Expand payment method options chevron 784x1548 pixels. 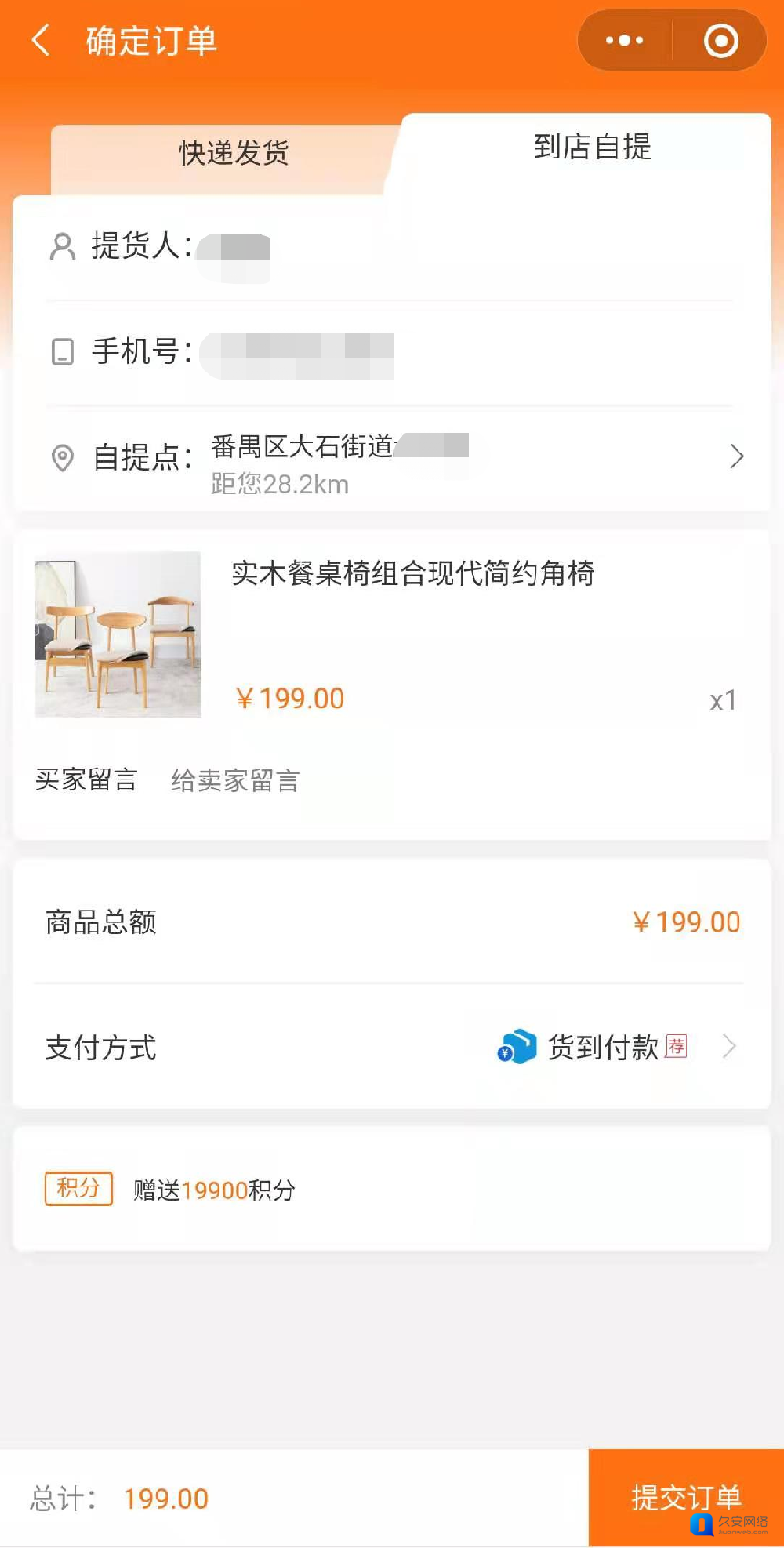click(728, 1047)
